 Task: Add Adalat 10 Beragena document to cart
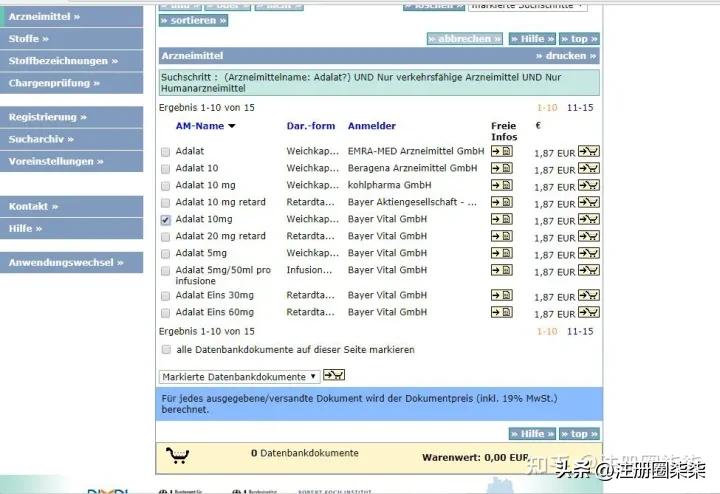[x=589, y=168]
